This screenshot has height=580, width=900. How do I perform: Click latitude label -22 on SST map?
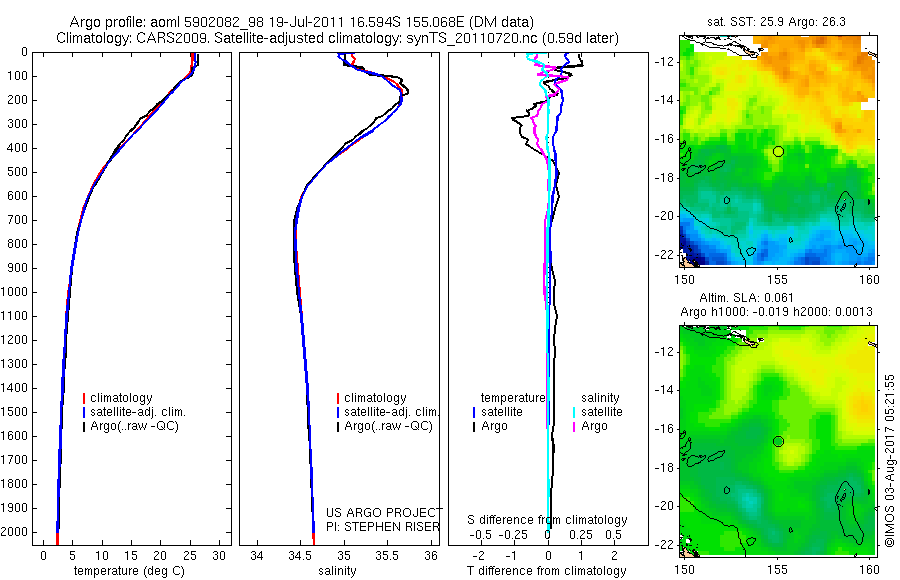[x=665, y=254]
